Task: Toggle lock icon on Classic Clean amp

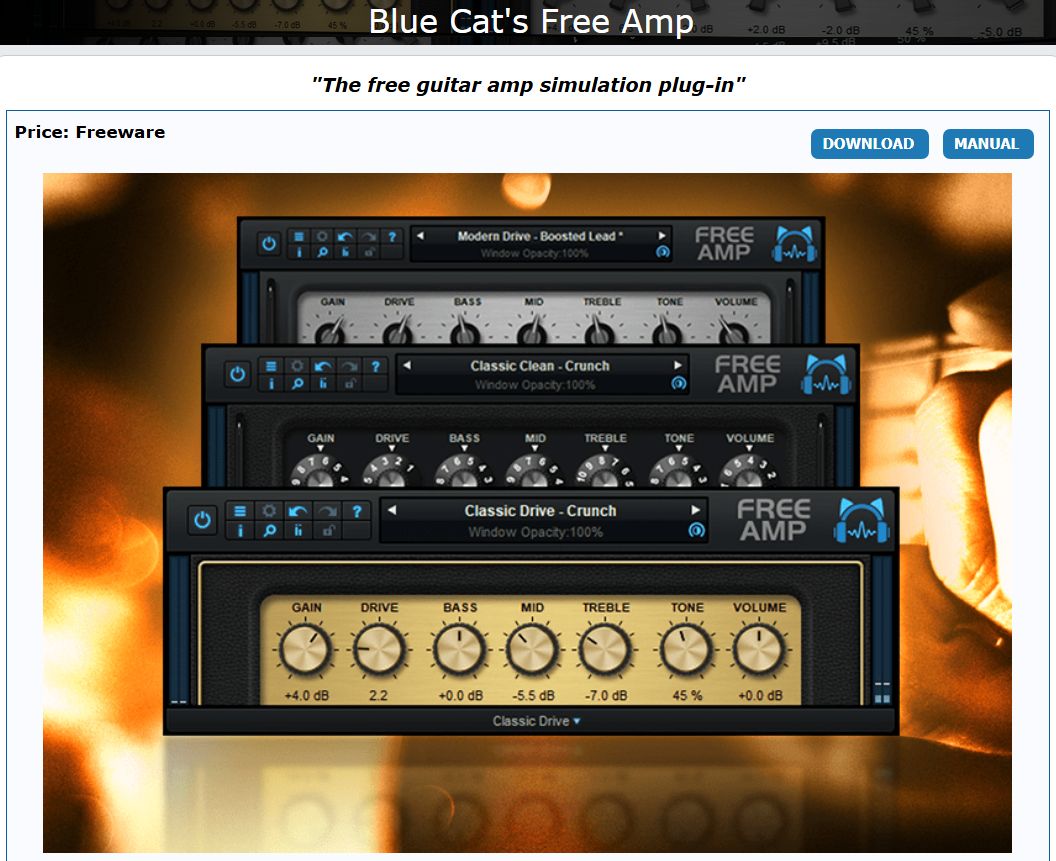Action: 350,383
